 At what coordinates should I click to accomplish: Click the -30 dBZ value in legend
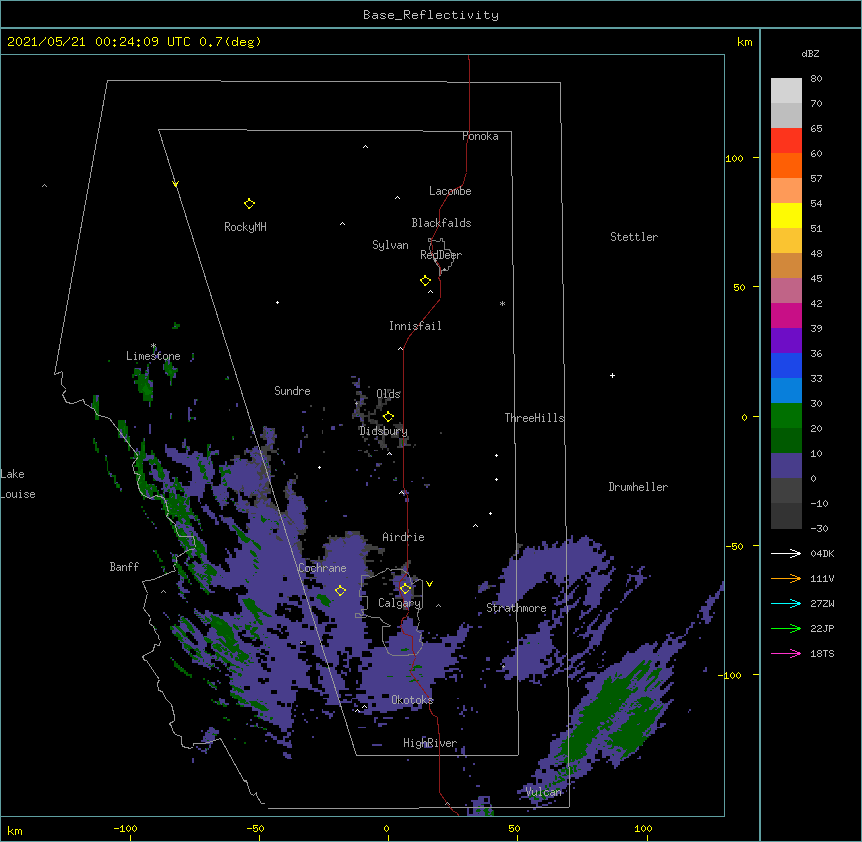[819, 528]
